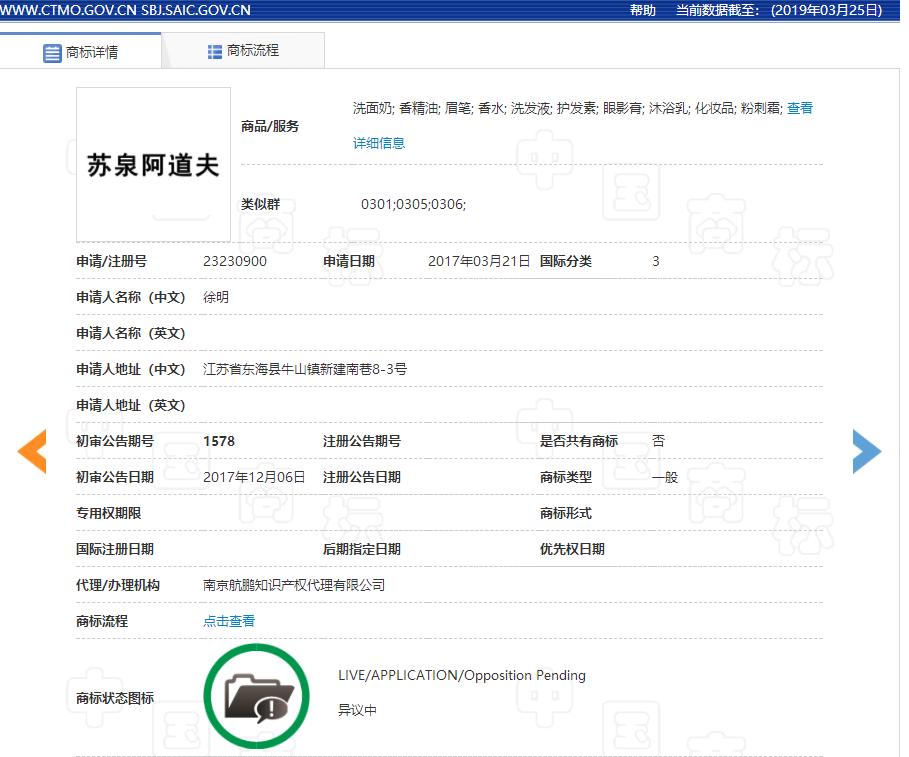Click the 类似群 label
This screenshot has width=909, height=757.
(x=261, y=204)
